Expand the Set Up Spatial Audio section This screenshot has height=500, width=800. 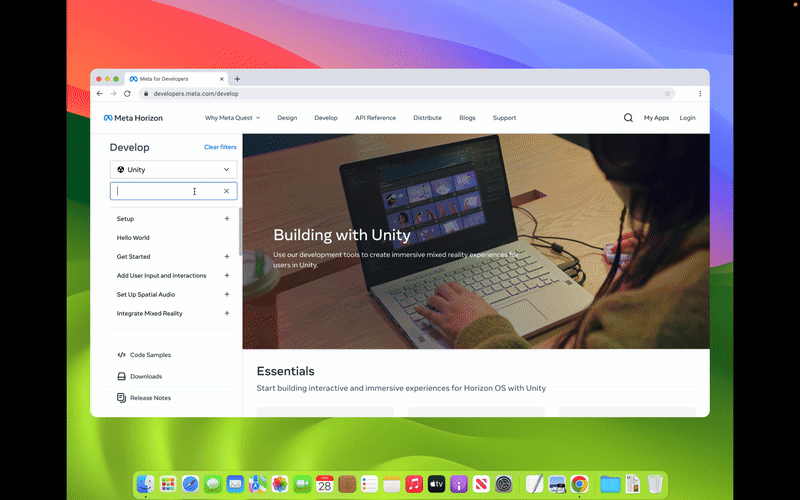coord(227,294)
